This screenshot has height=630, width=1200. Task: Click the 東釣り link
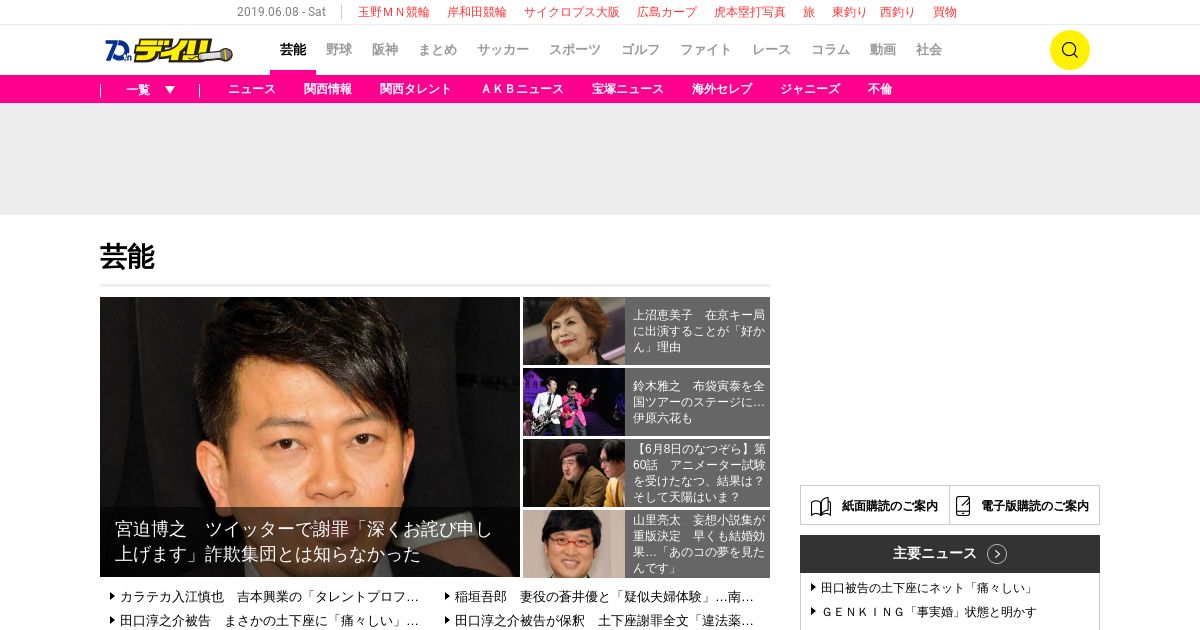click(850, 12)
